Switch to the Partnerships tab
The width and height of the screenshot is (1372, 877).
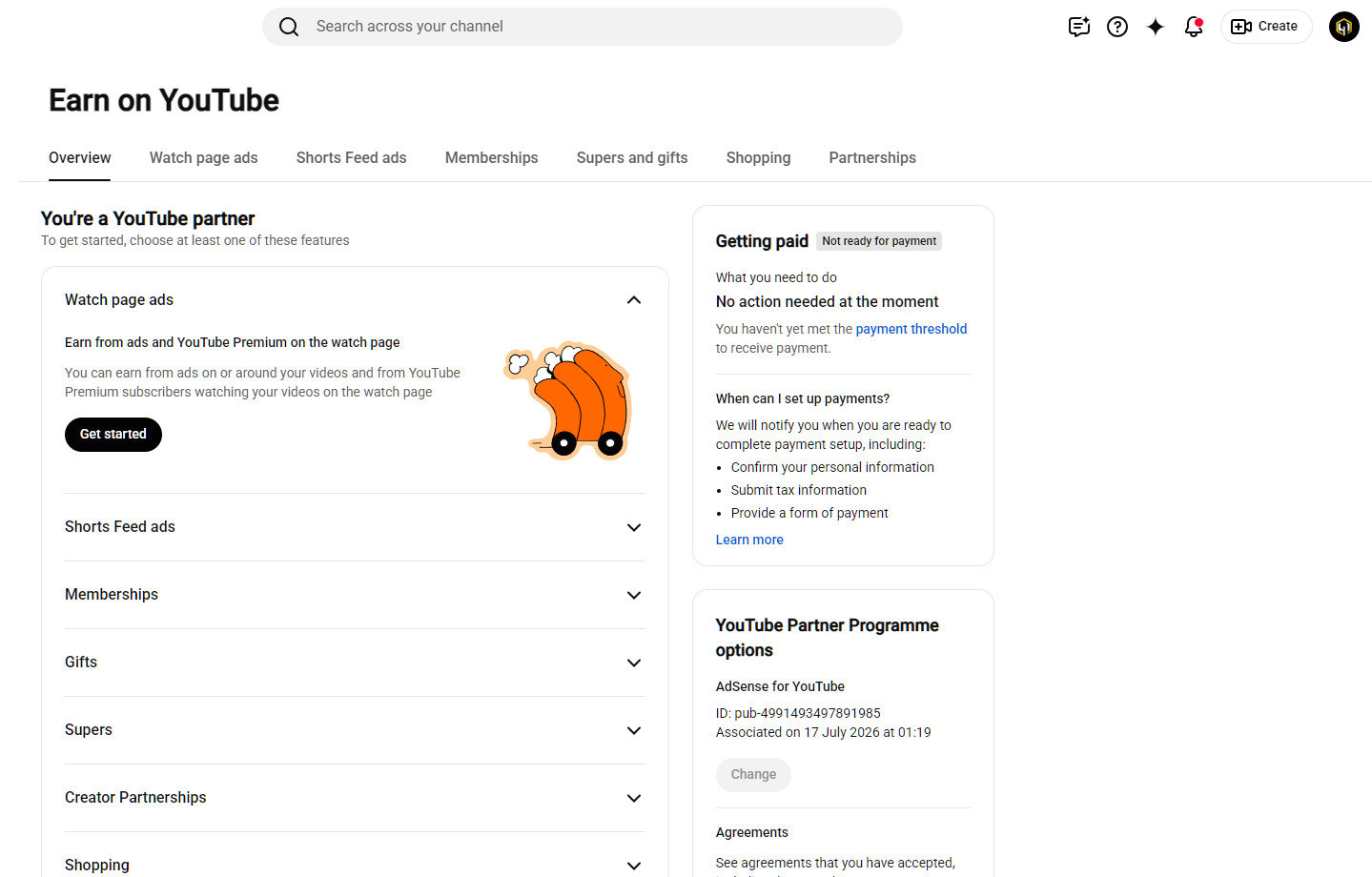coord(872,158)
